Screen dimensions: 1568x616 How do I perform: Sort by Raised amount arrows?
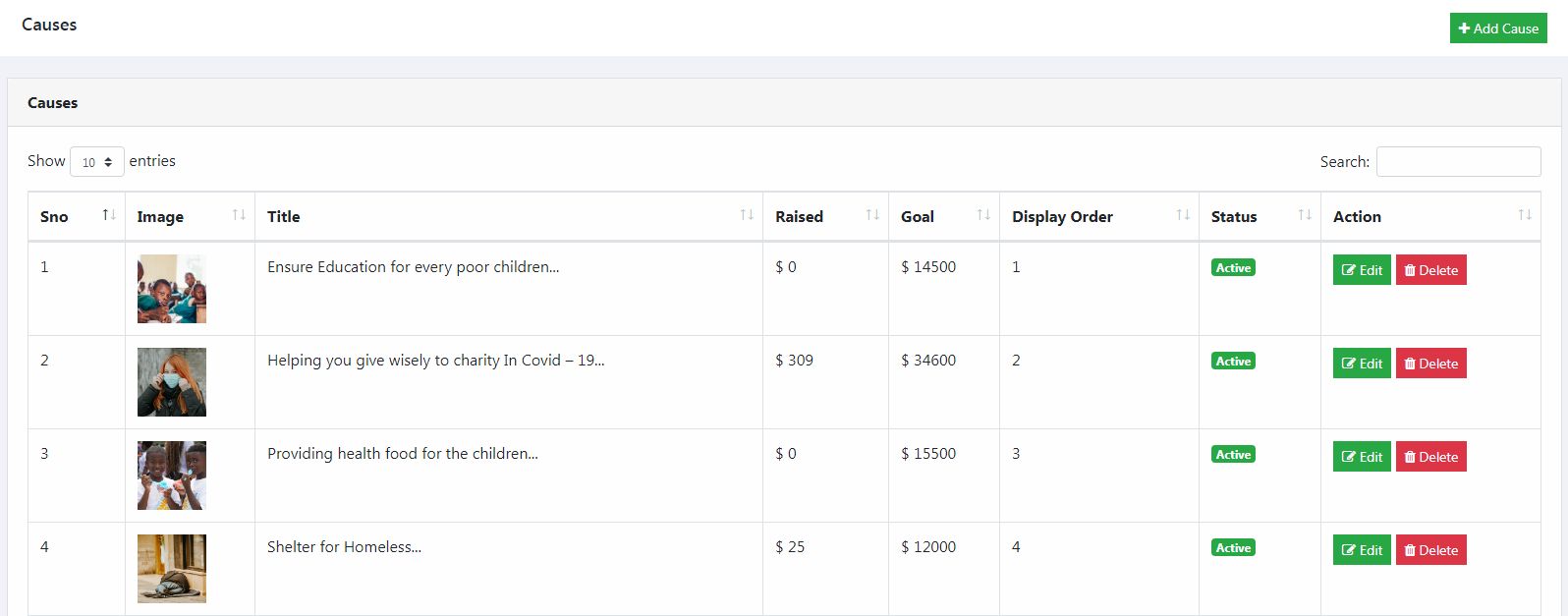[x=872, y=215]
